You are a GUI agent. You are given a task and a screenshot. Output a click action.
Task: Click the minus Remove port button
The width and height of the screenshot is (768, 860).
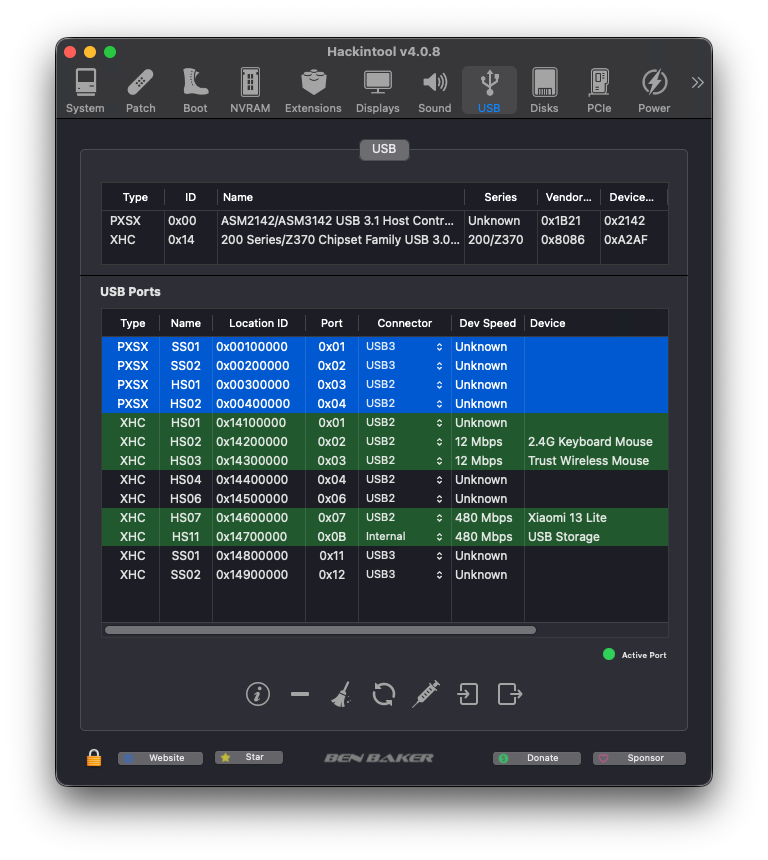point(300,694)
